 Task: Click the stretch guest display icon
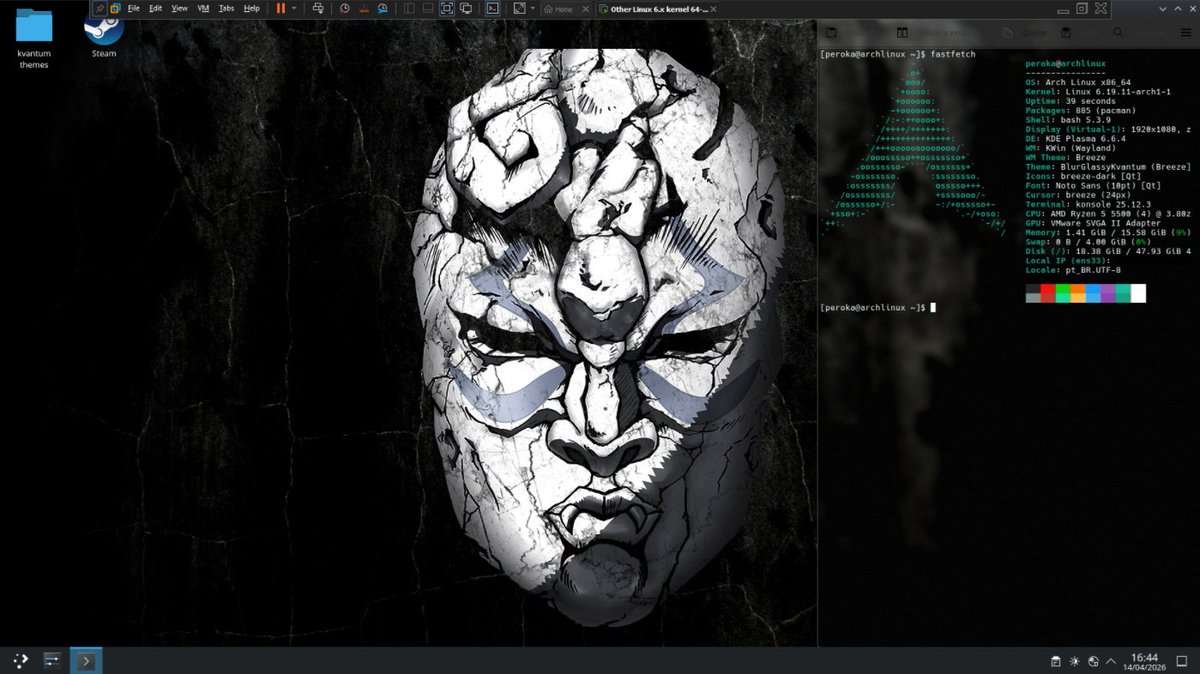(519, 8)
